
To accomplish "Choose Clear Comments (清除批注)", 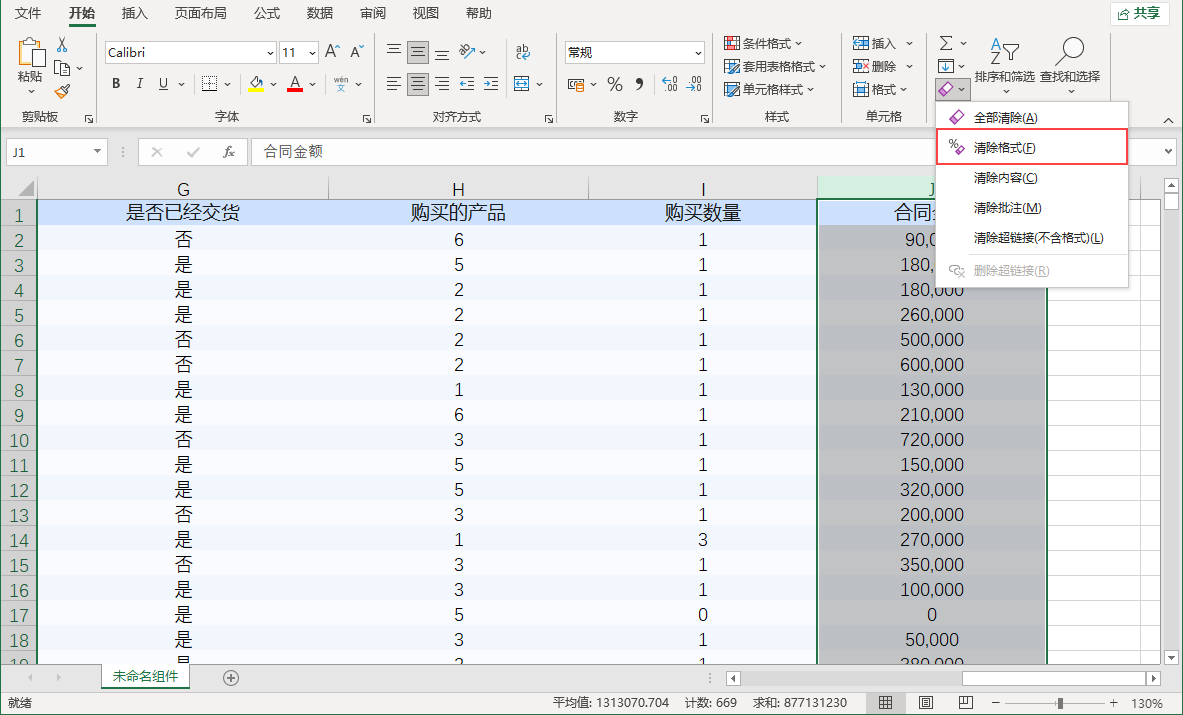I will click(1032, 208).
